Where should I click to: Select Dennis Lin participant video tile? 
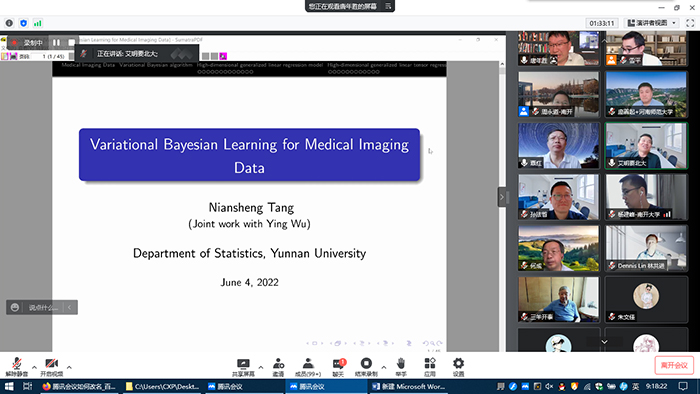646,248
